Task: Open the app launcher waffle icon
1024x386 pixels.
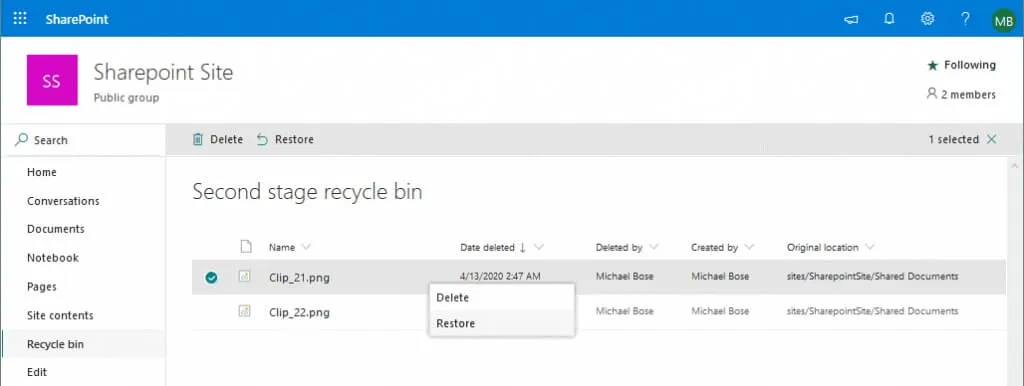Action: [20, 18]
